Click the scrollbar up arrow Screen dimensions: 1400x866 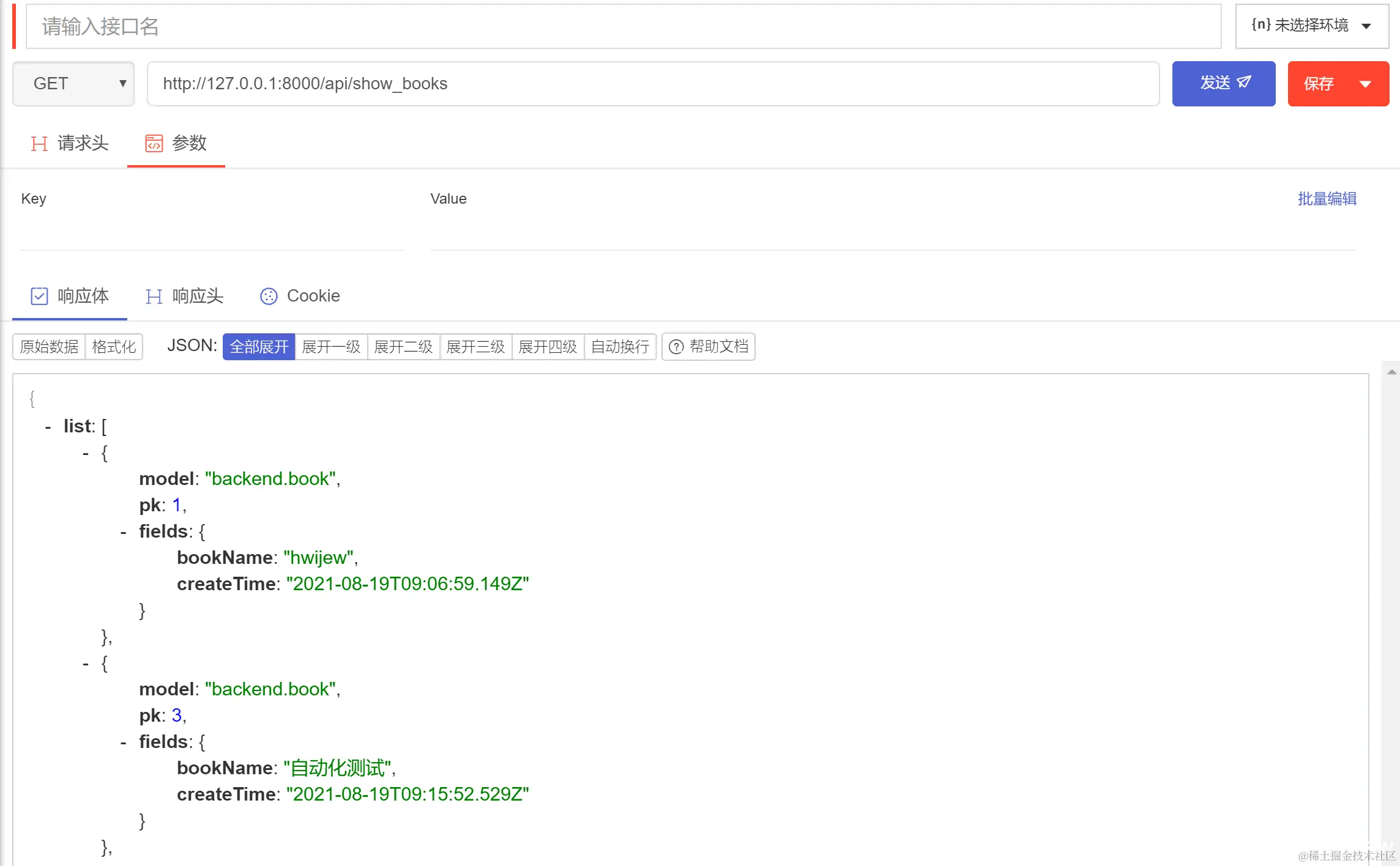click(x=1391, y=371)
